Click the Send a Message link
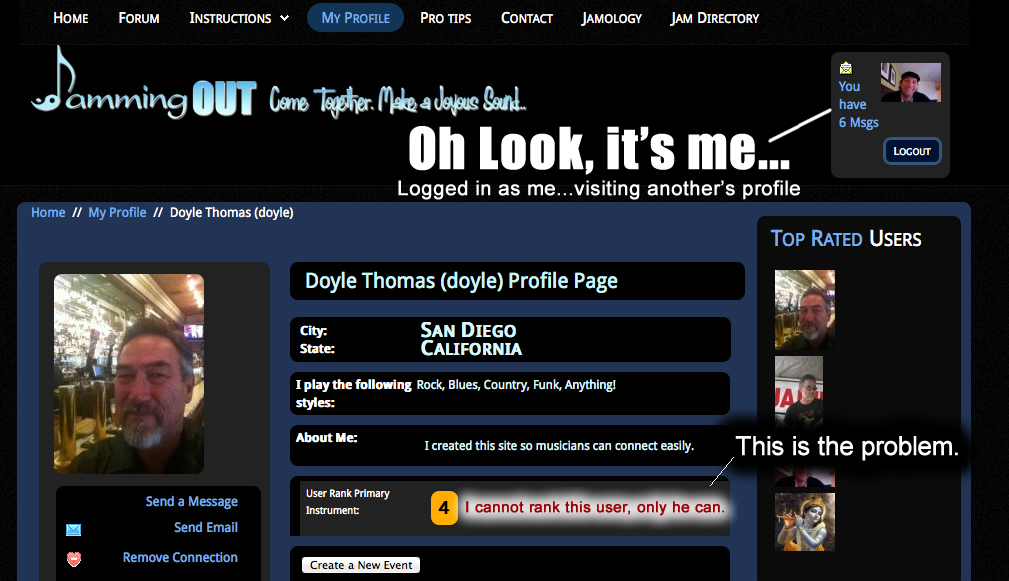This screenshot has width=1009, height=581. click(191, 501)
